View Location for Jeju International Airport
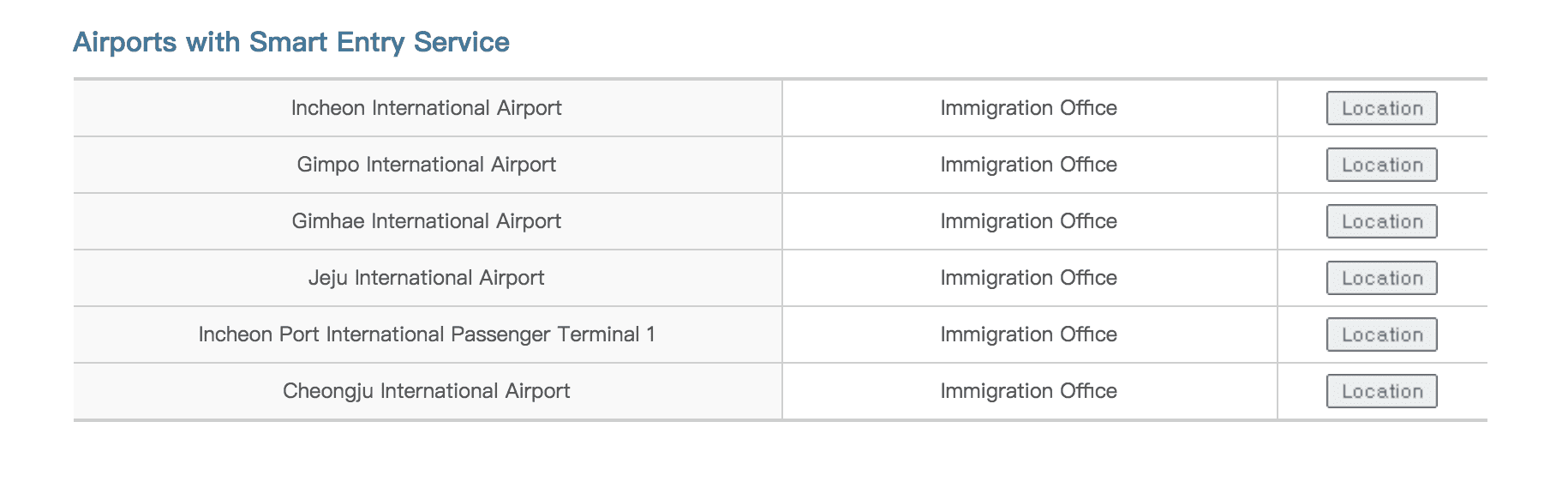Image resolution: width=1568 pixels, height=494 pixels. click(1381, 278)
